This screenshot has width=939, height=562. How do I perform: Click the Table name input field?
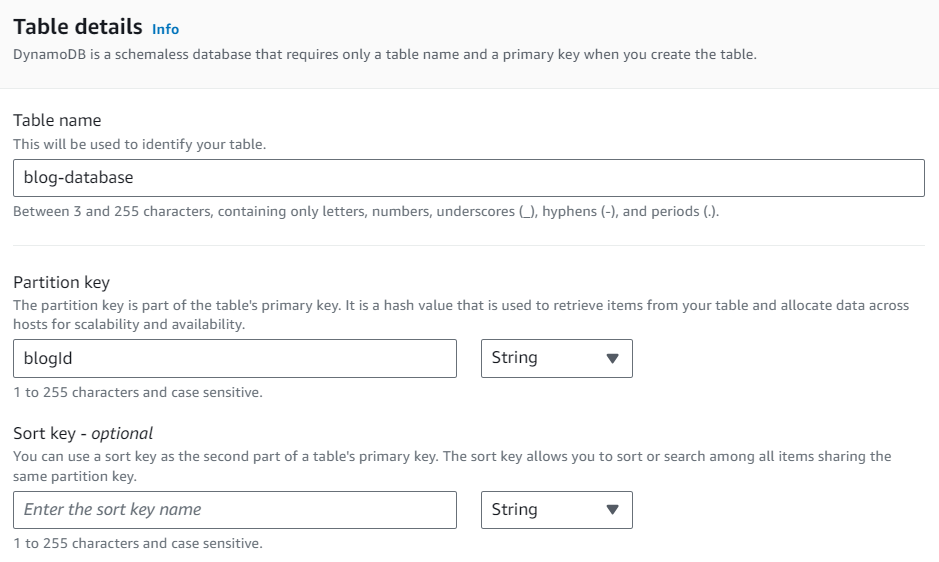click(468, 178)
